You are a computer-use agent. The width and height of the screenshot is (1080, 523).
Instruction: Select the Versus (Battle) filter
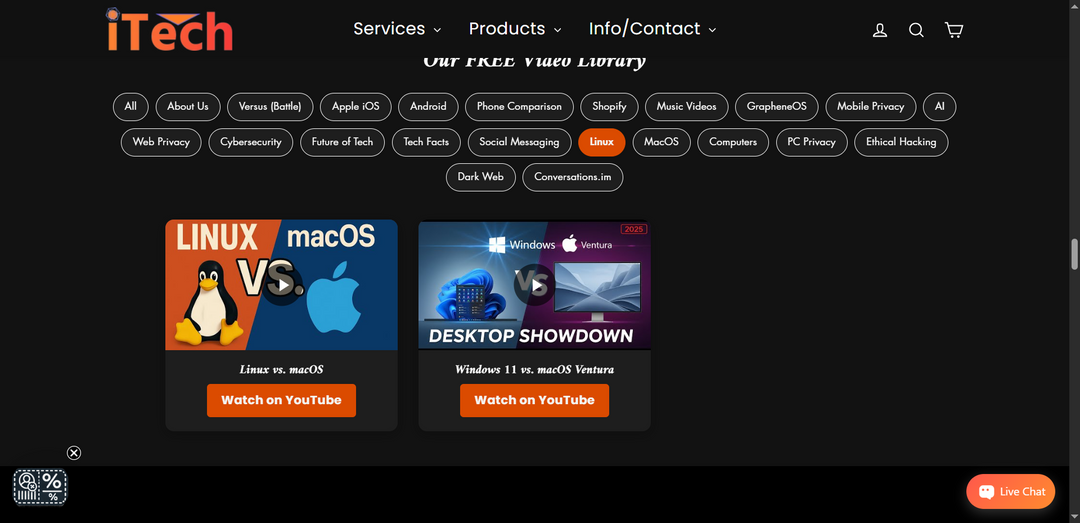tap(270, 107)
